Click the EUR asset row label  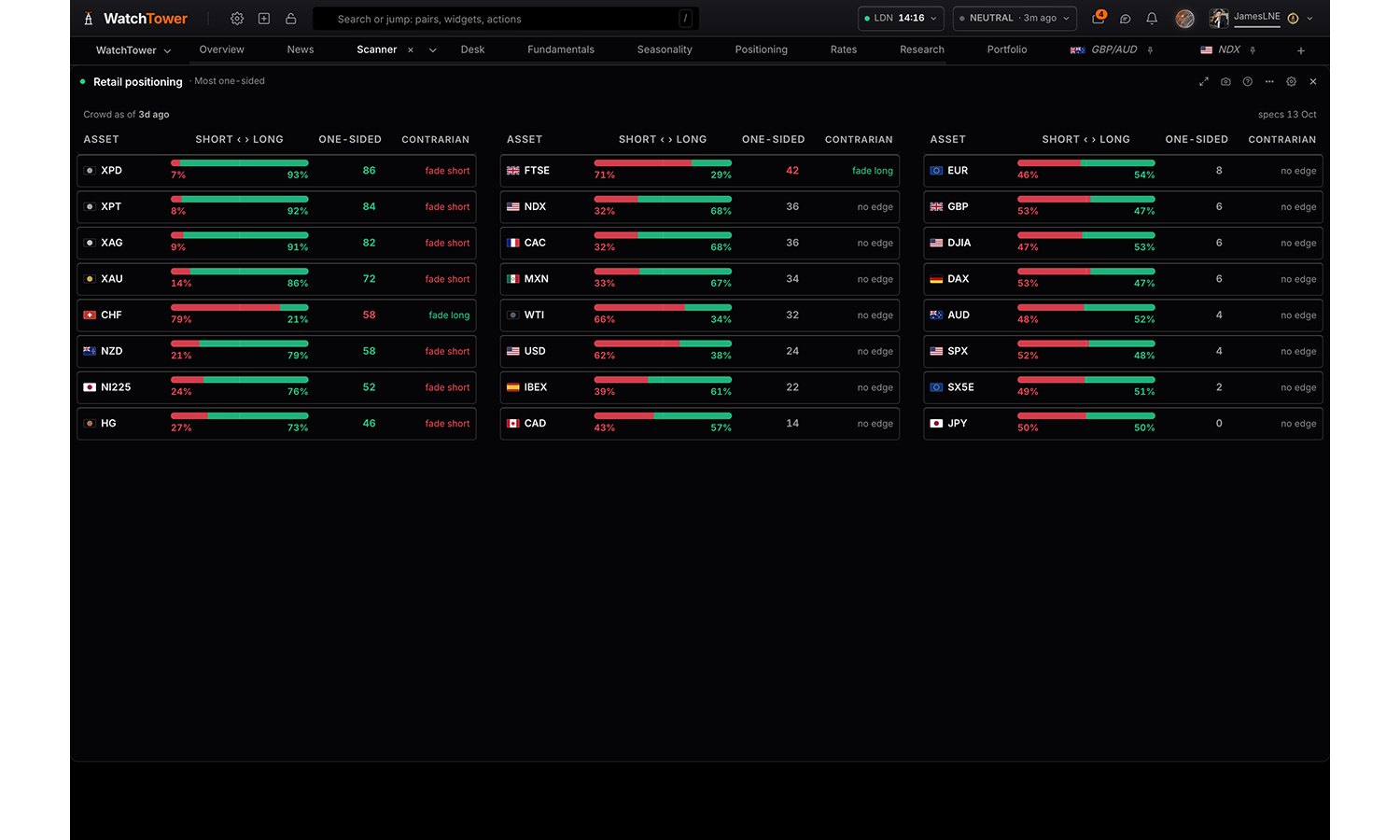pos(958,171)
